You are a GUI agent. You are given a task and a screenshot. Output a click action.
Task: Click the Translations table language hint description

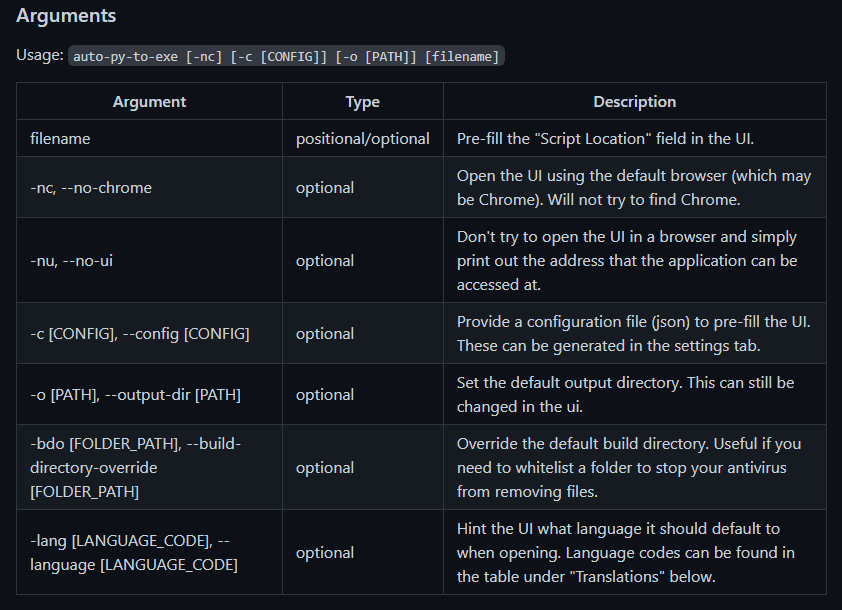[x=626, y=552]
